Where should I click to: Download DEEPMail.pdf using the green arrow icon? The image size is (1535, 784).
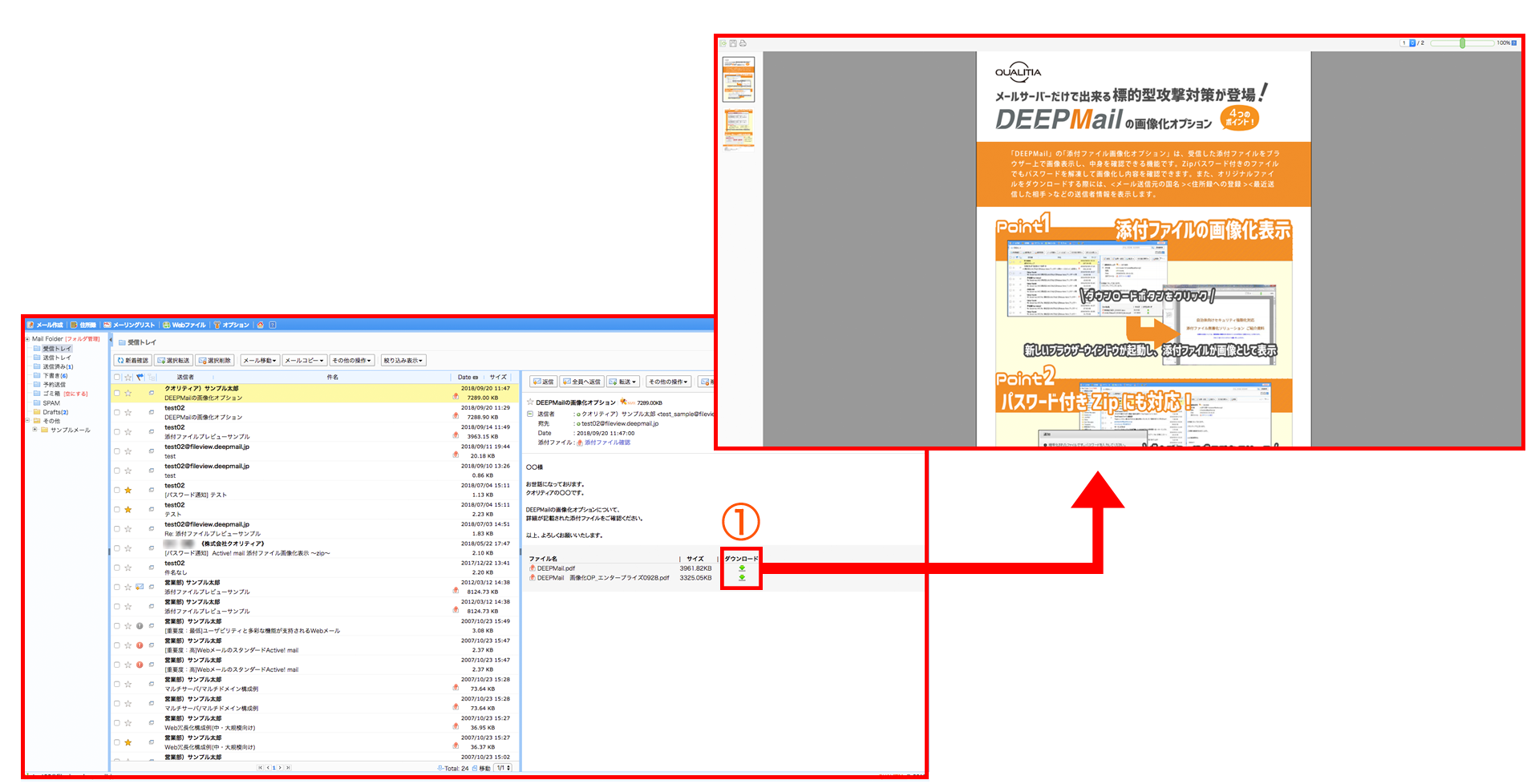[742, 569]
